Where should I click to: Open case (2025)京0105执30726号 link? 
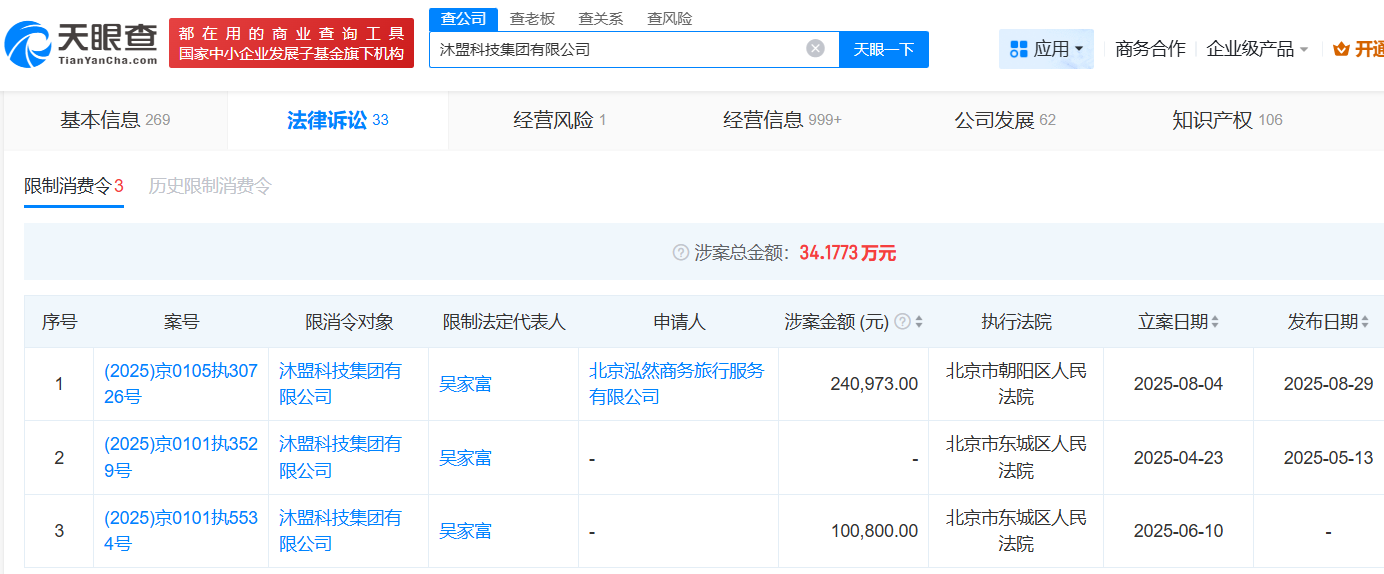[x=180, y=383]
